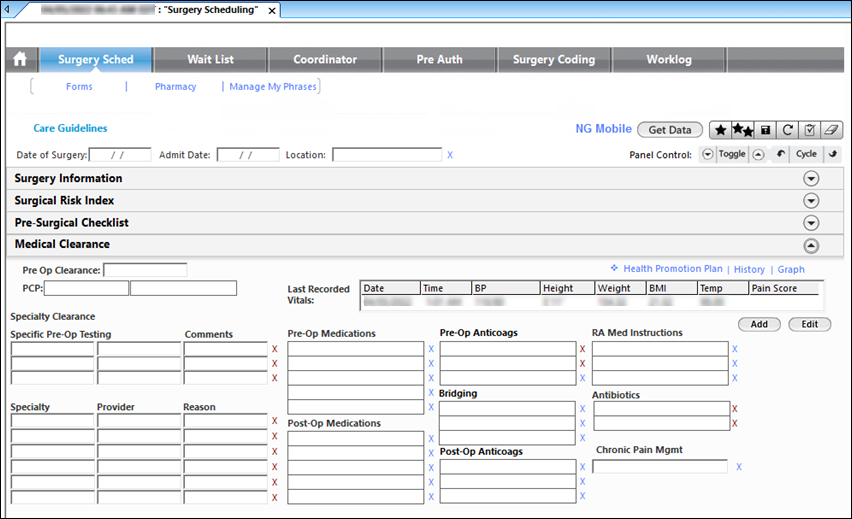Click the Pain Score column header
The height and width of the screenshot is (519, 852).
pyautogui.click(x=784, y=288)
